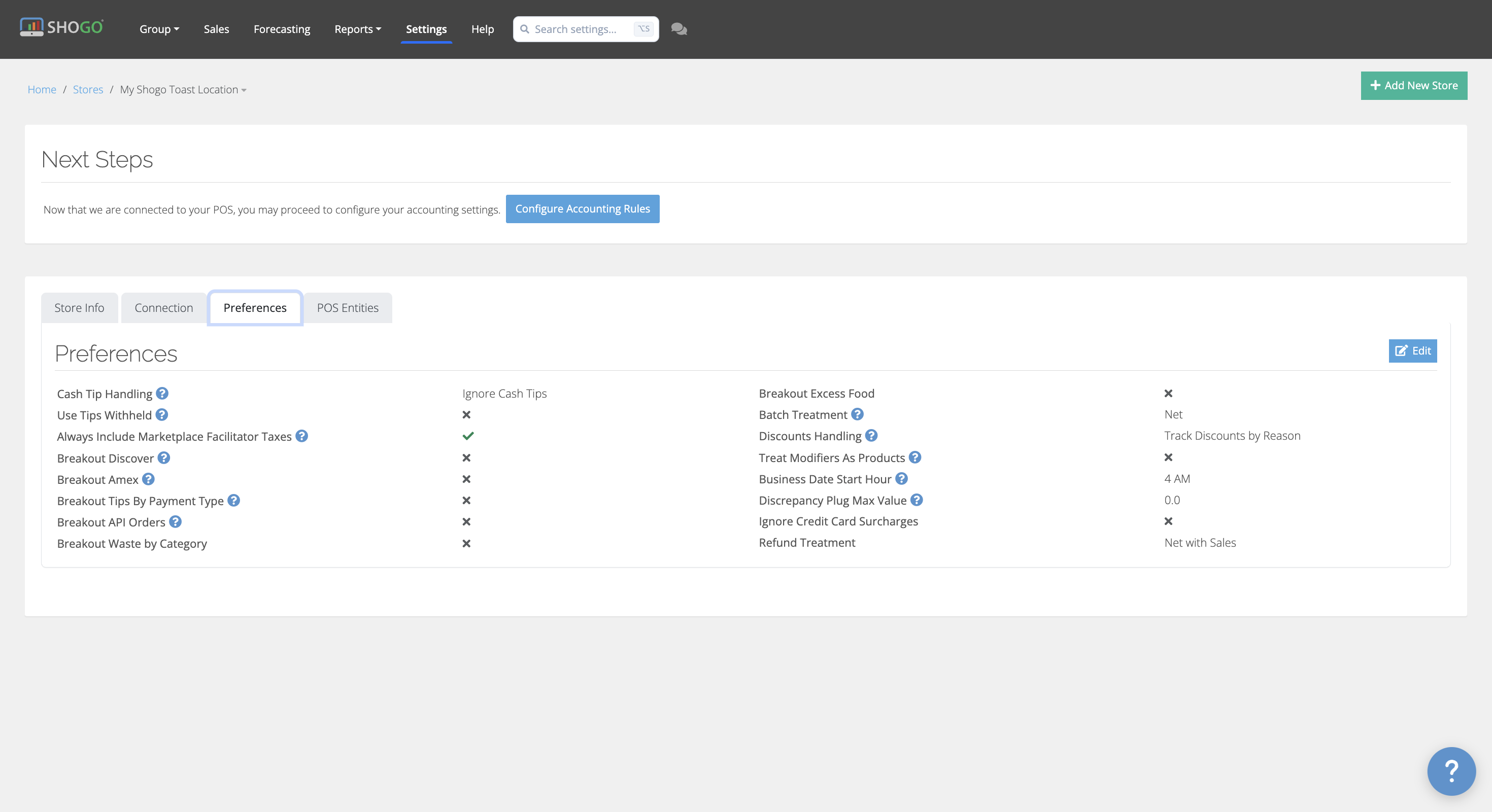Open the Forecasting page

click(282, 29)
